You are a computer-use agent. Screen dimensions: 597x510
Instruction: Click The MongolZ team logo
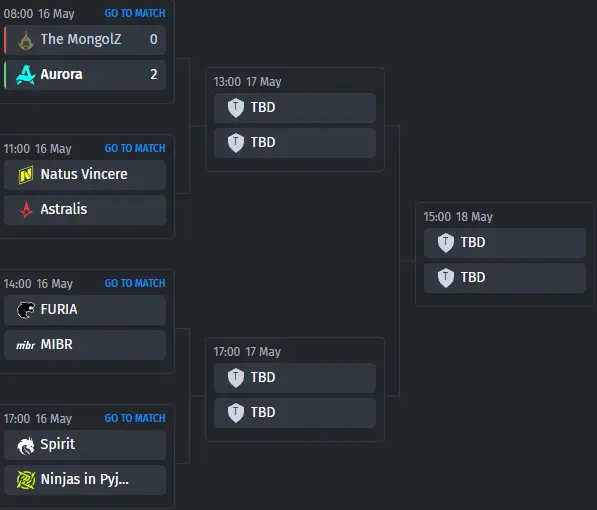coord(26,40)
